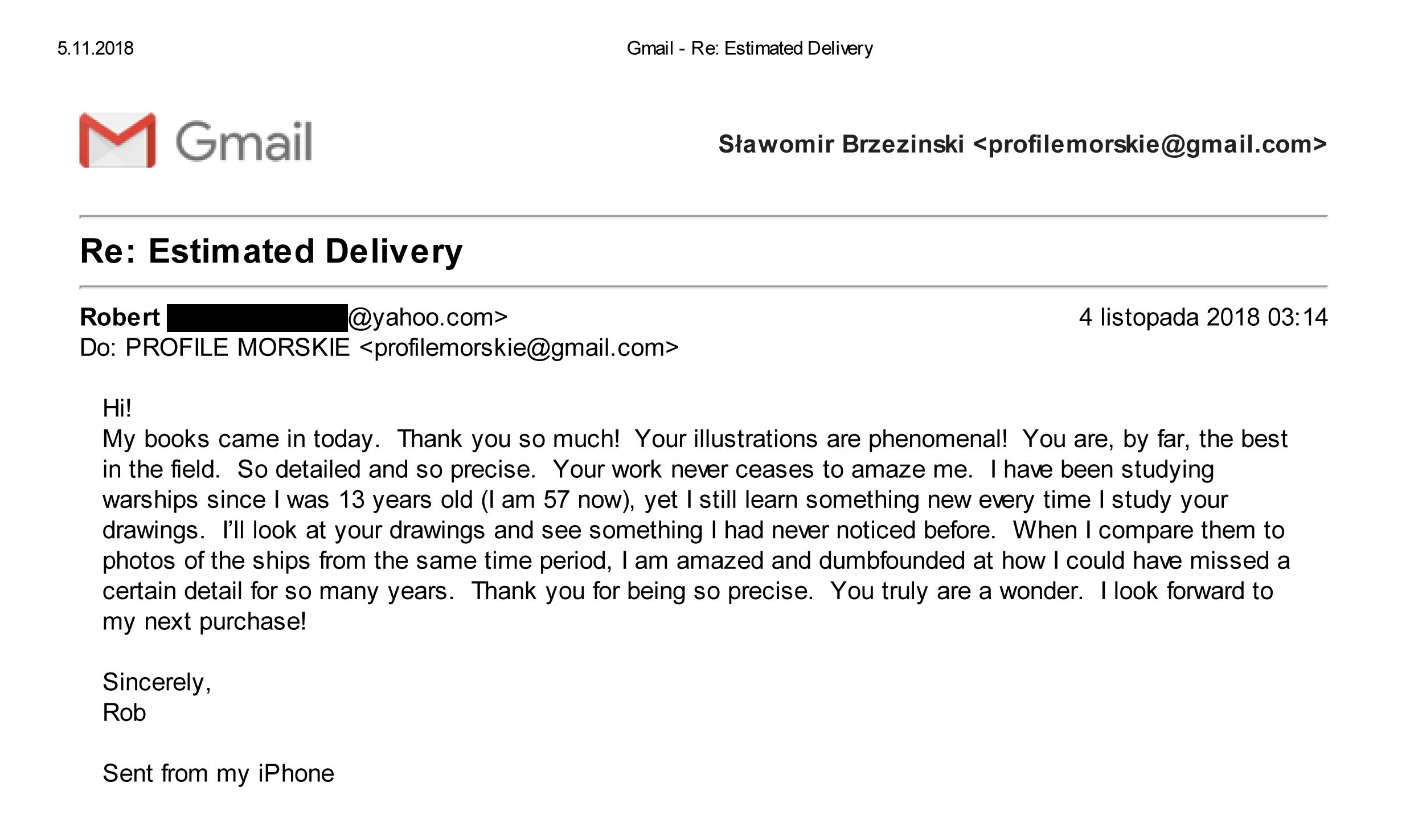The image size is (1410, 840).
Task: Click the recipient profilemorskie@gmail.com address on the Do line
Action: click(x=519, y=348)
